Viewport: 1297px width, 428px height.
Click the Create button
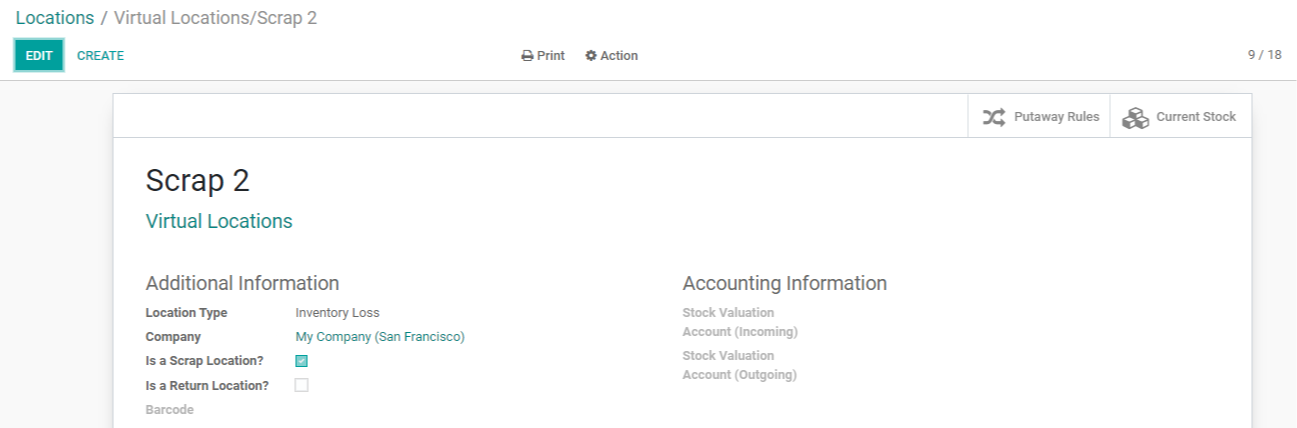point(100,56)
